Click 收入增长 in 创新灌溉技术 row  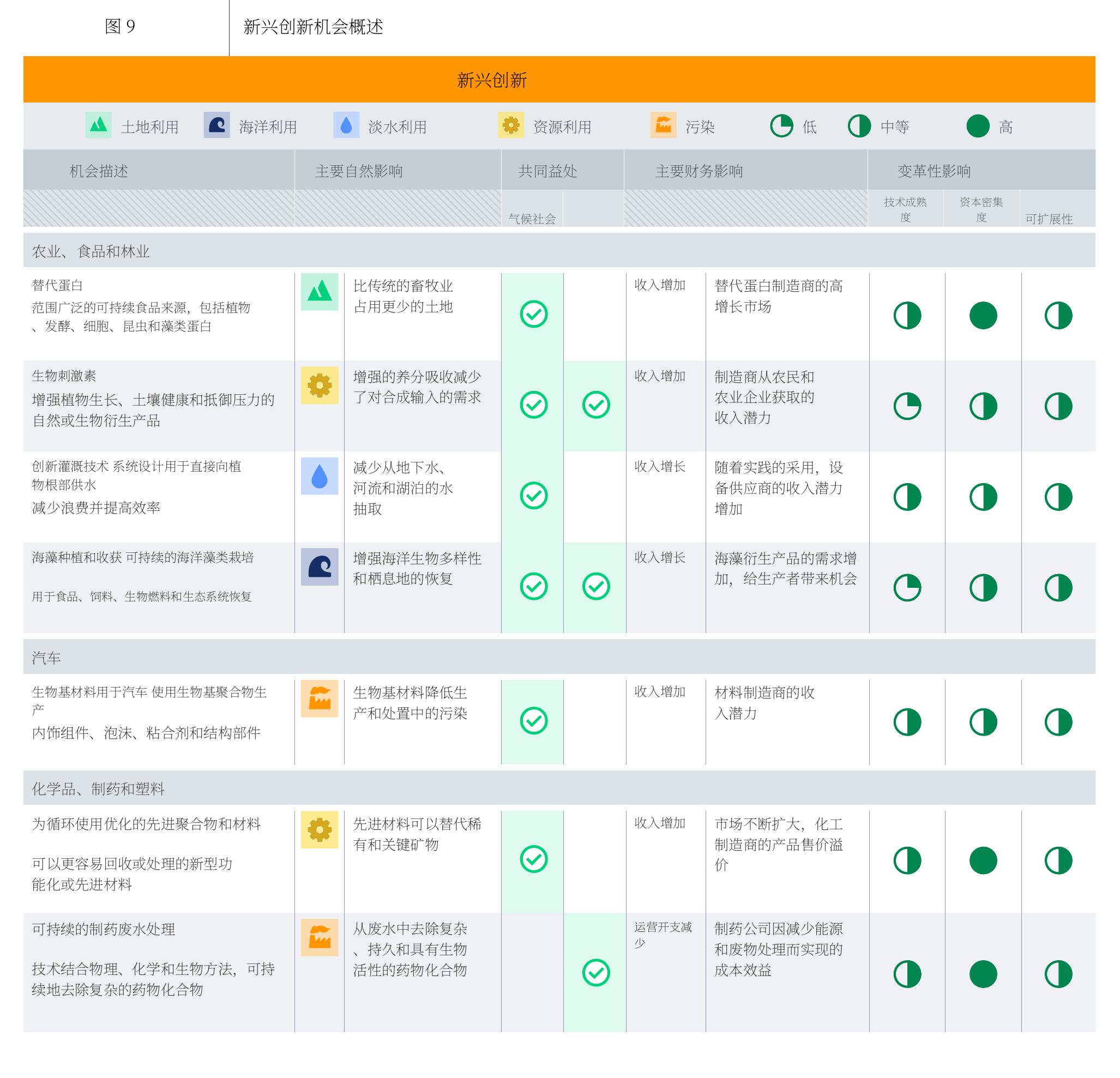(x=659, y=467)
